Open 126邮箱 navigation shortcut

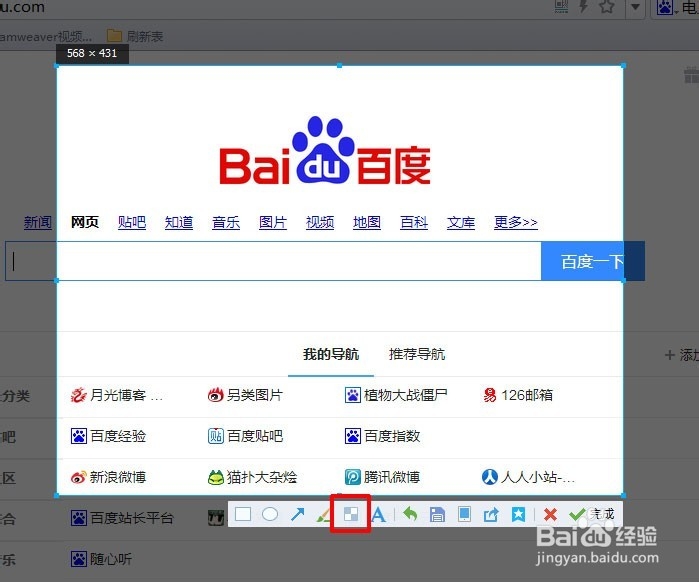(x=518, y=395)
